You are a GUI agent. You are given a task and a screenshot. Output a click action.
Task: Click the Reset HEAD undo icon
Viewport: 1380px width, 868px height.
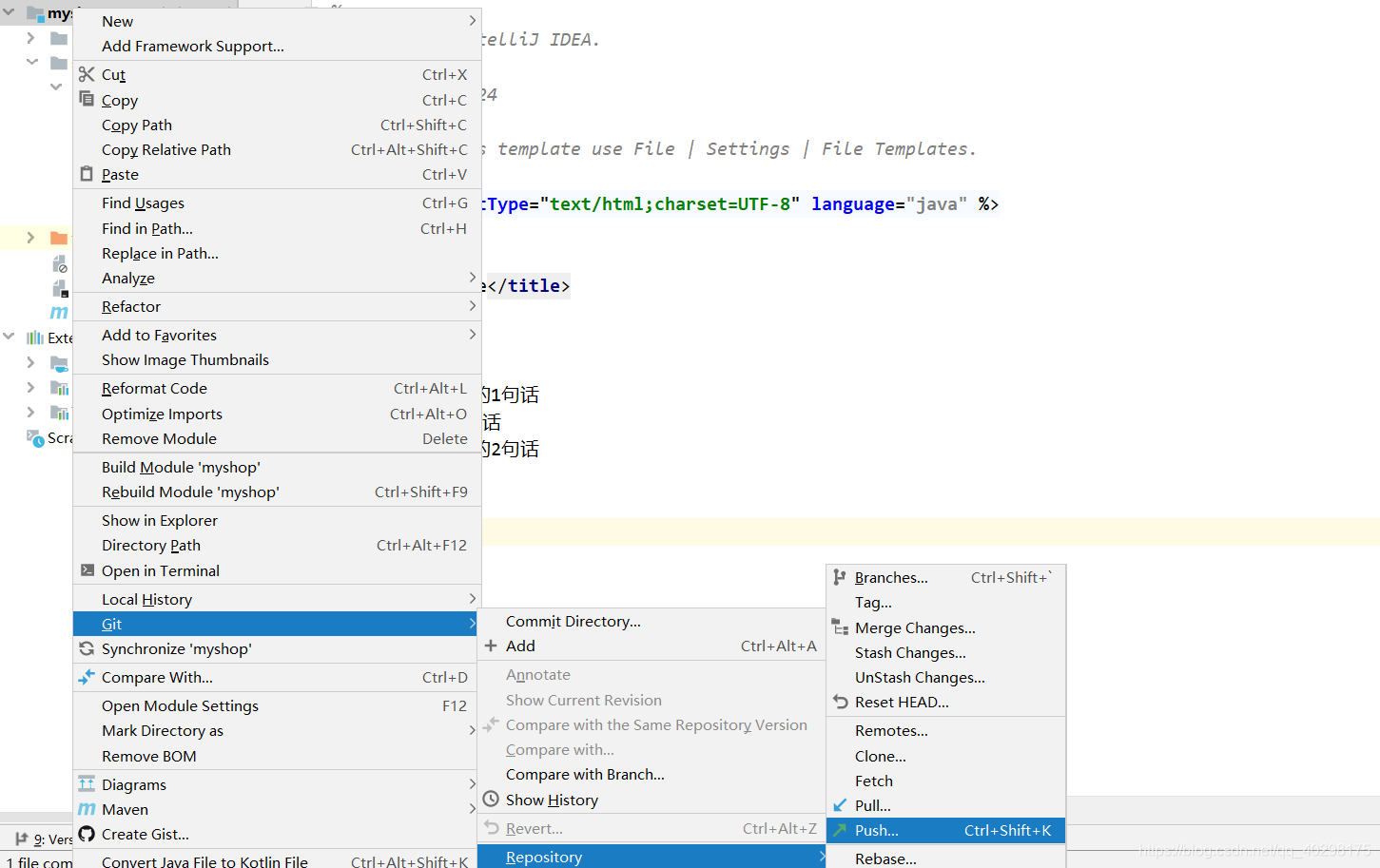point(841,702)
